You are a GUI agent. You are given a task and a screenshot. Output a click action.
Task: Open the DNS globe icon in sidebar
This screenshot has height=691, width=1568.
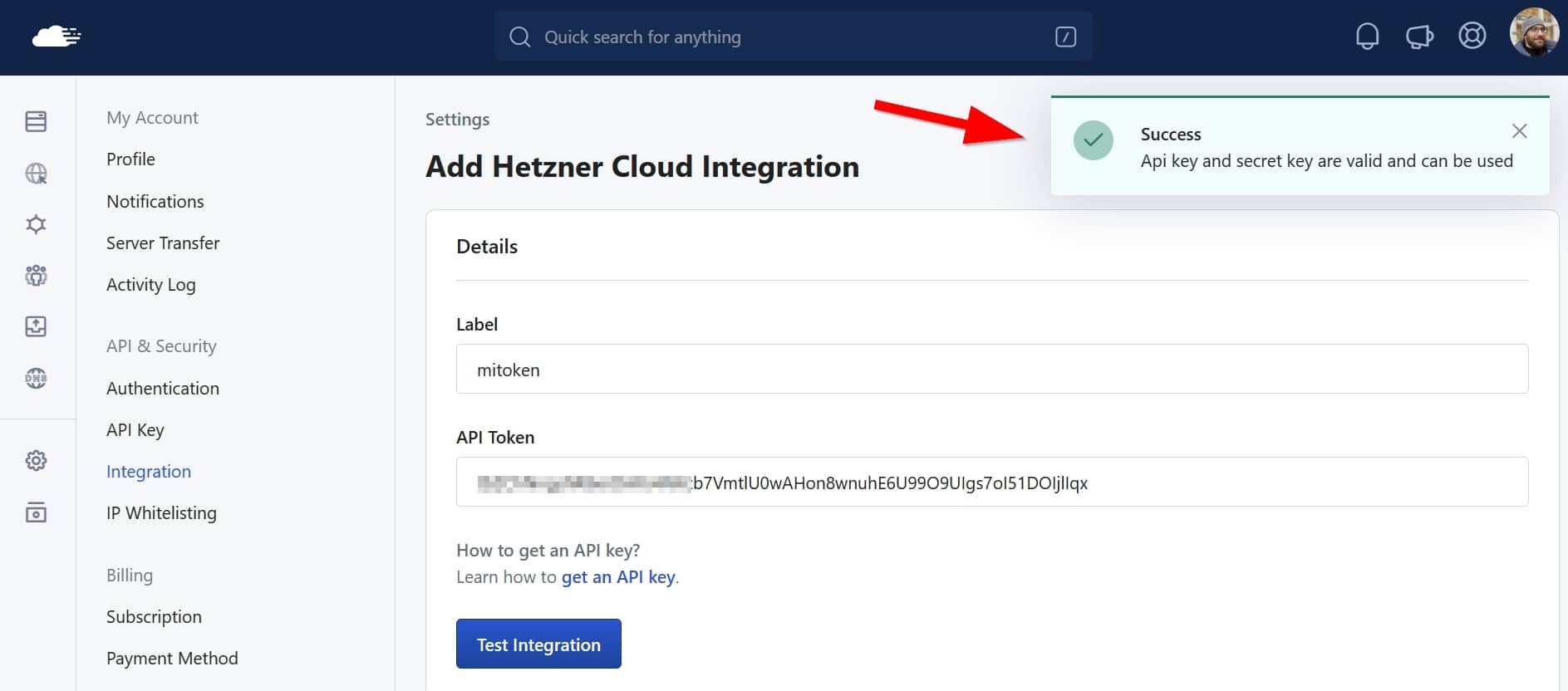(36, 378)
